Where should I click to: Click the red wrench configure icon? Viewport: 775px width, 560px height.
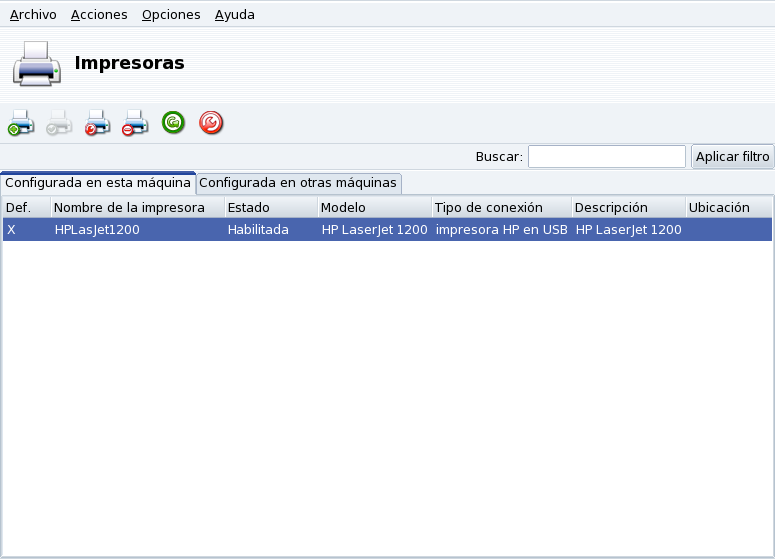pos(211,123)
